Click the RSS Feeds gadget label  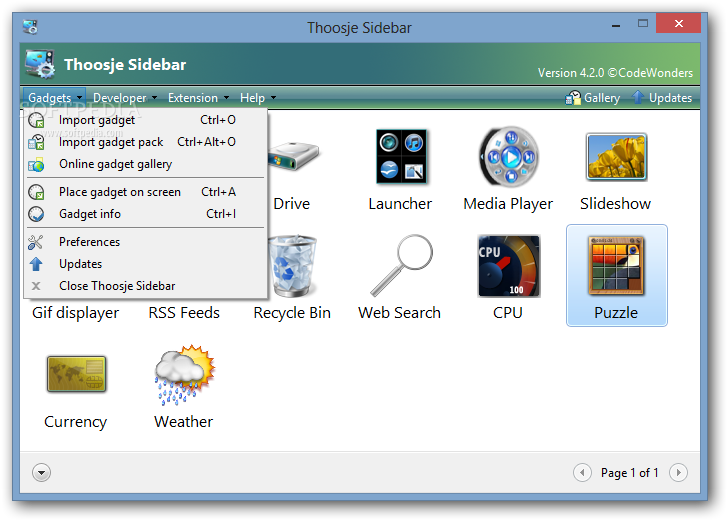click(x=184, y=313)
